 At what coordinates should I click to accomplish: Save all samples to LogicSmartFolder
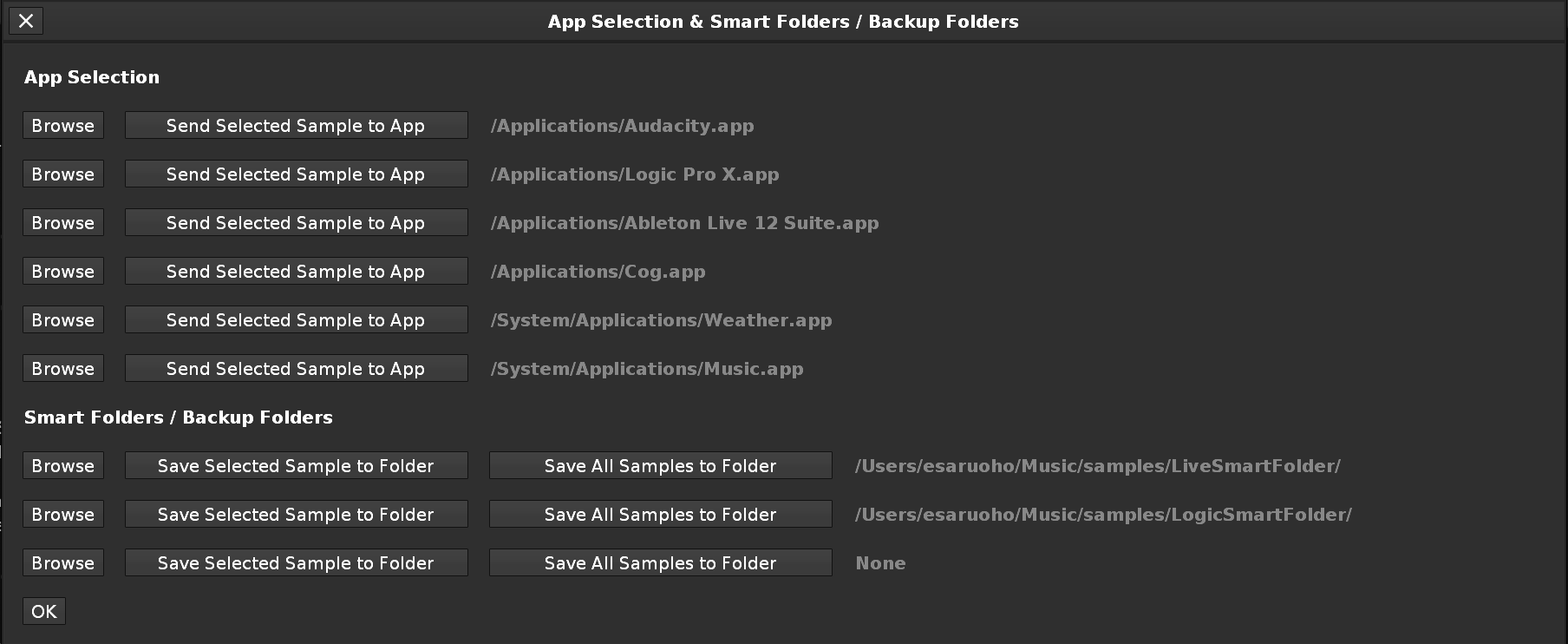(x=660, y=514)
